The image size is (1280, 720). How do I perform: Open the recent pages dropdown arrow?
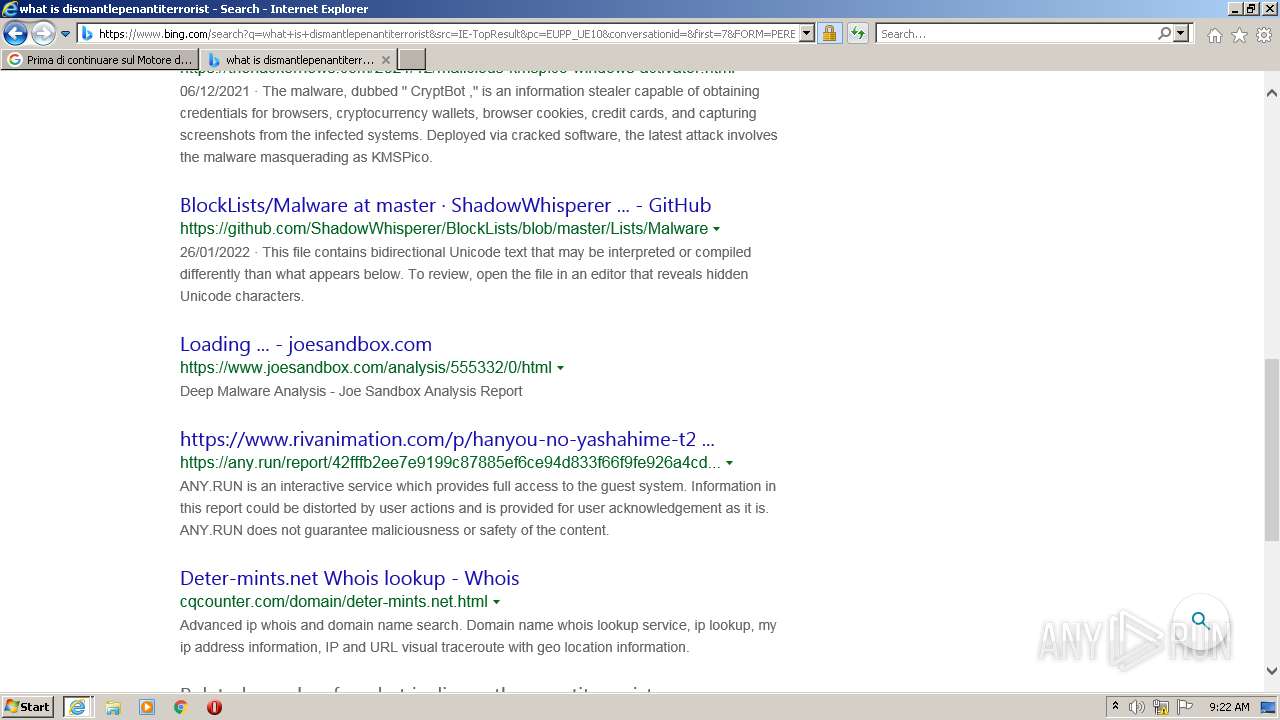coord(66,34)
